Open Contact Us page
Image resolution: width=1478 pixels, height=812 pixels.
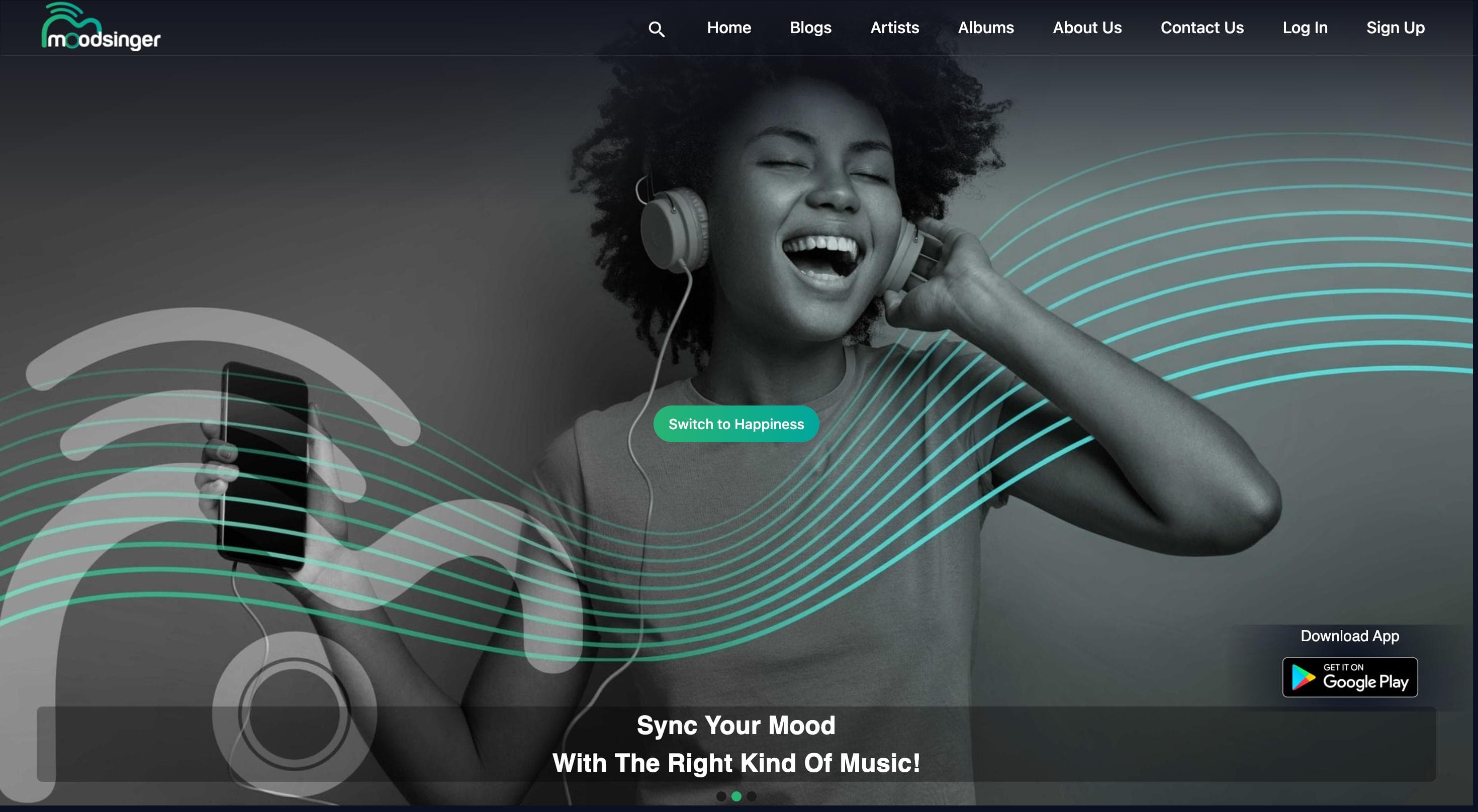tap(1202, 28)
